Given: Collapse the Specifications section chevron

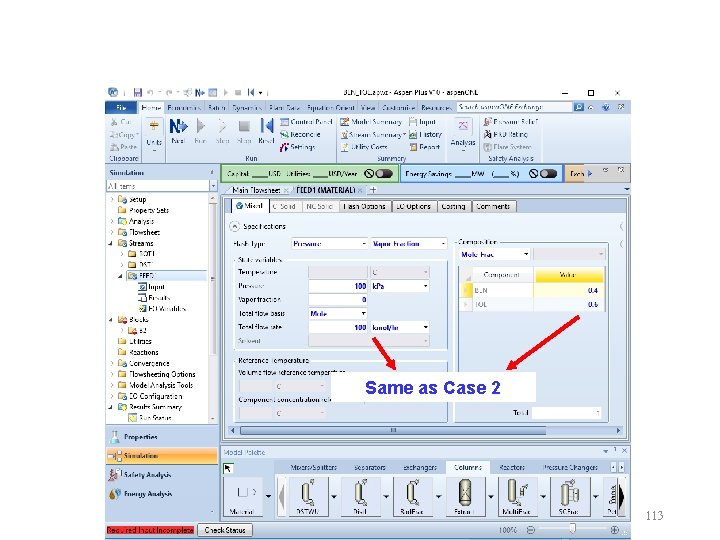Looking at the screenshot, I should (234, 226).
